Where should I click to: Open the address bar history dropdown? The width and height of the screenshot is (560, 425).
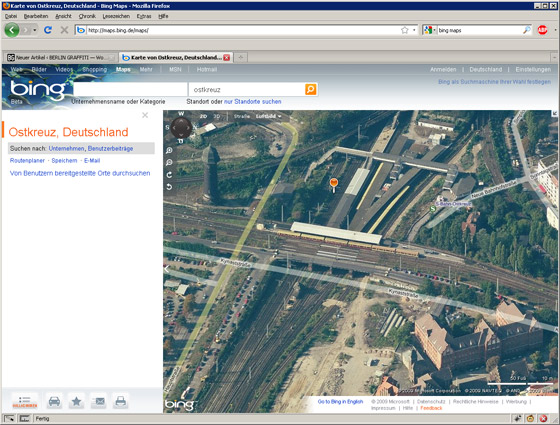pos(414,30)
